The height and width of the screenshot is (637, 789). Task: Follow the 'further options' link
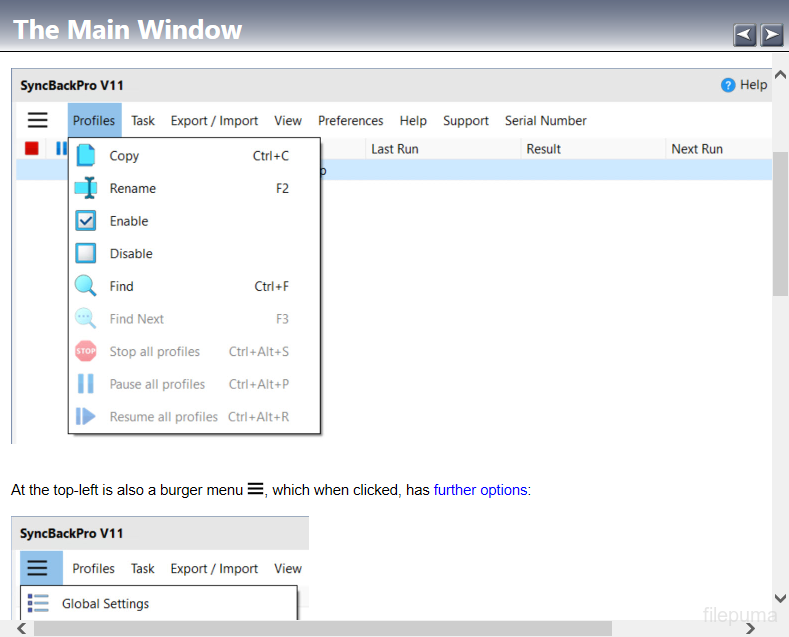click(x=480, y=490)
